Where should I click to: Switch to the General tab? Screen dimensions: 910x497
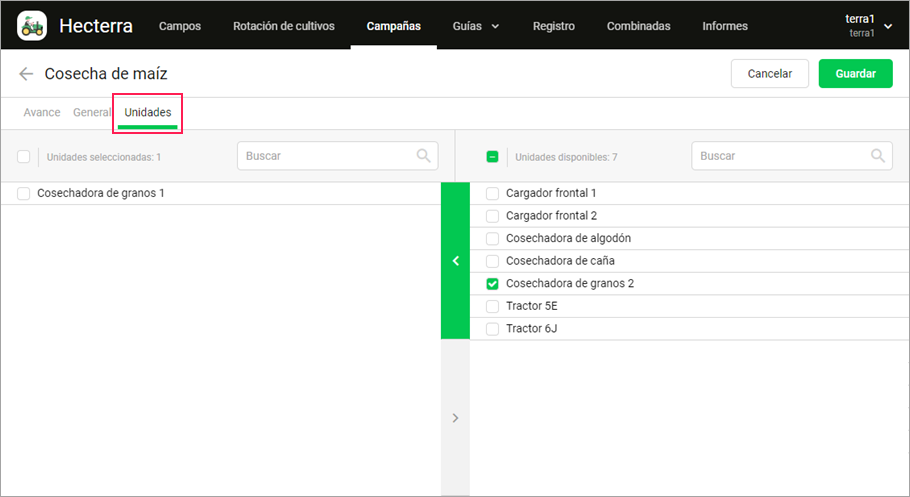[91, 112]
